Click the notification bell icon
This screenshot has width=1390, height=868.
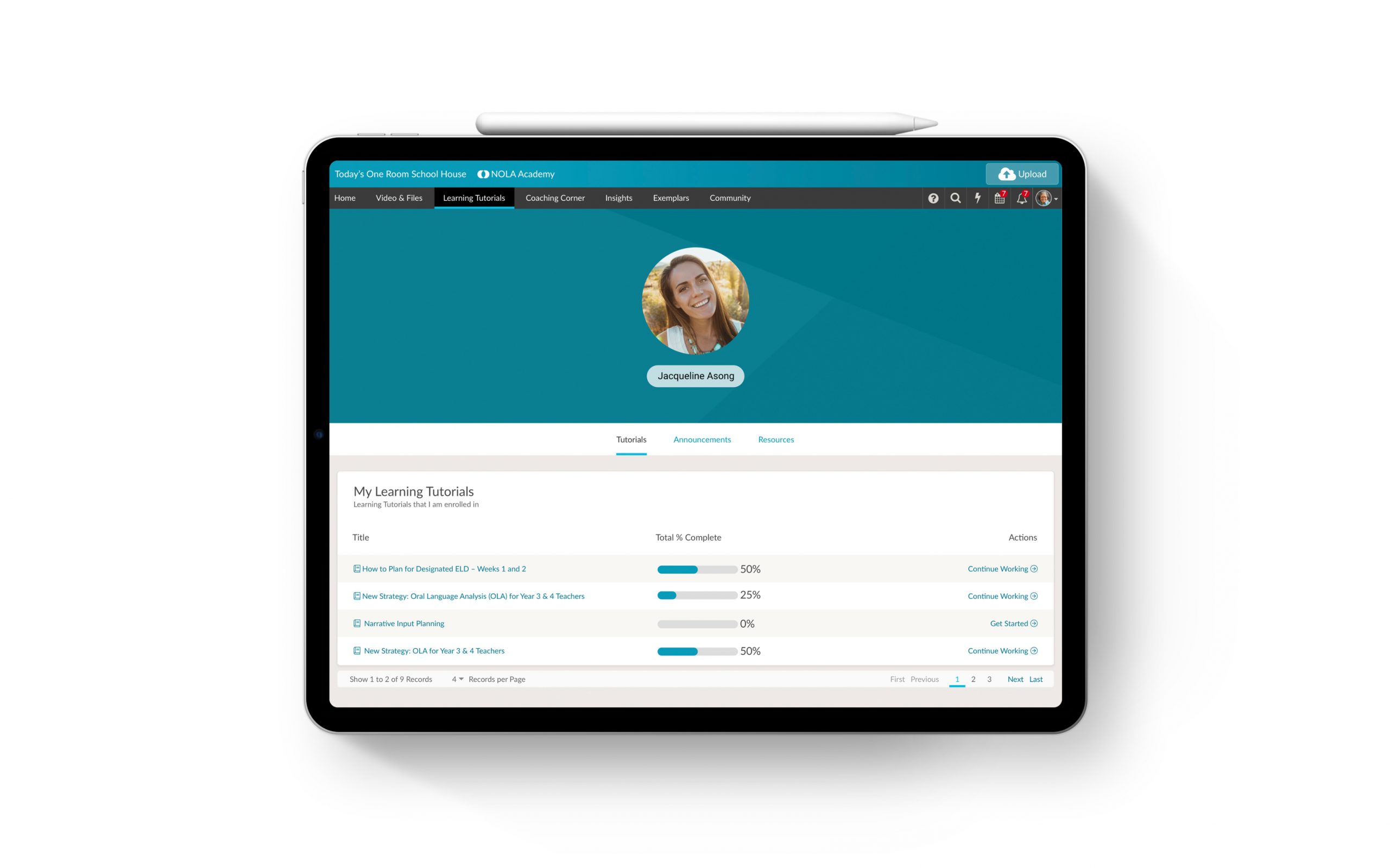1021,198
